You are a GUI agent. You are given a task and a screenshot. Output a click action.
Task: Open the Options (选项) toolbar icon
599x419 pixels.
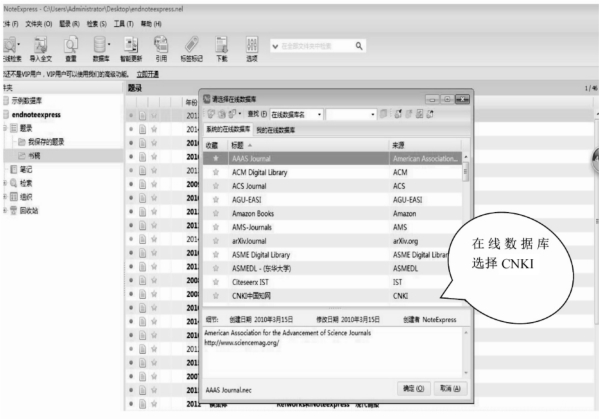(x=252, y=49)
